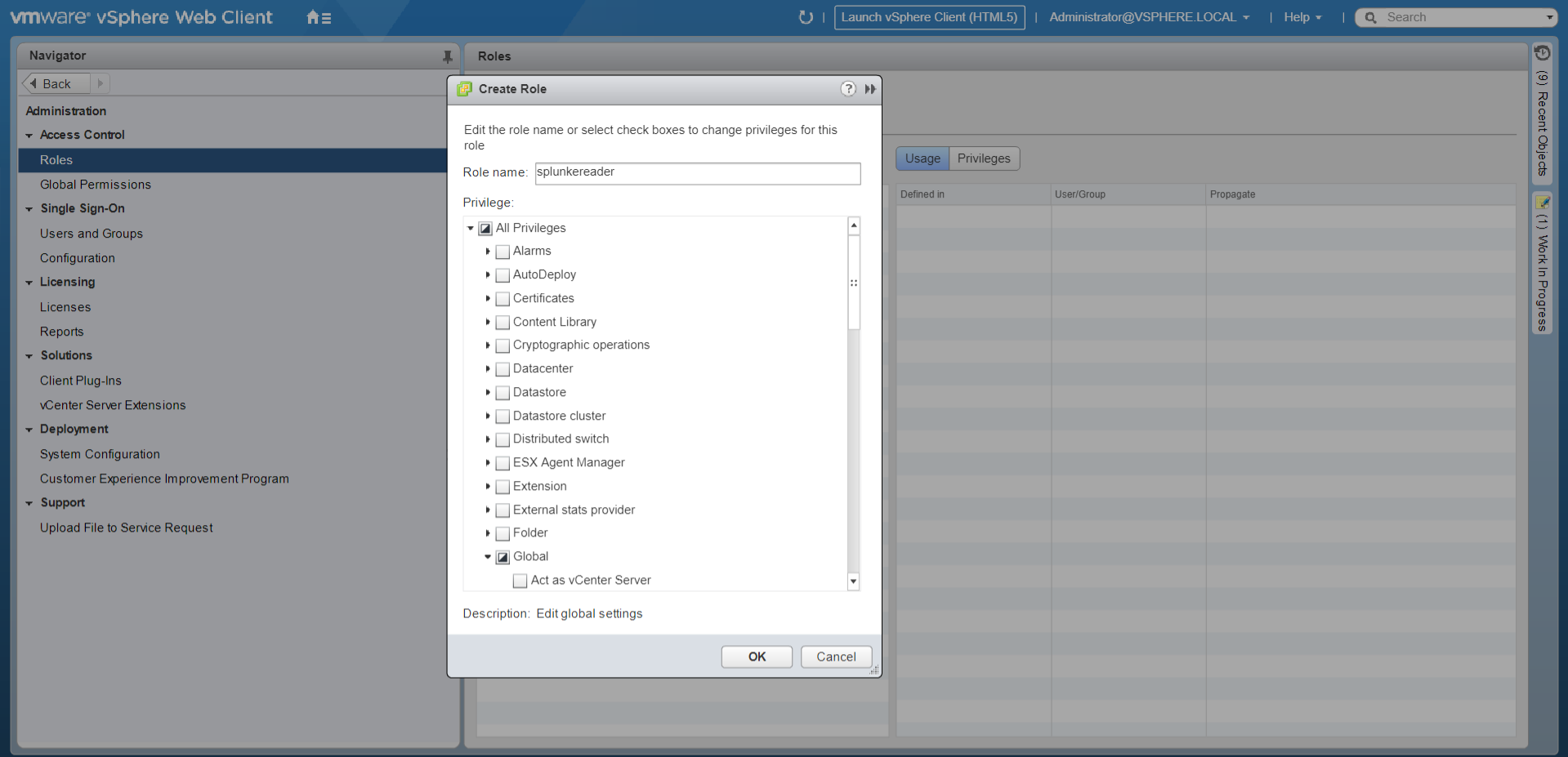Click the search magnifier icon
1568x757 pixels.
click(1370, 17)
